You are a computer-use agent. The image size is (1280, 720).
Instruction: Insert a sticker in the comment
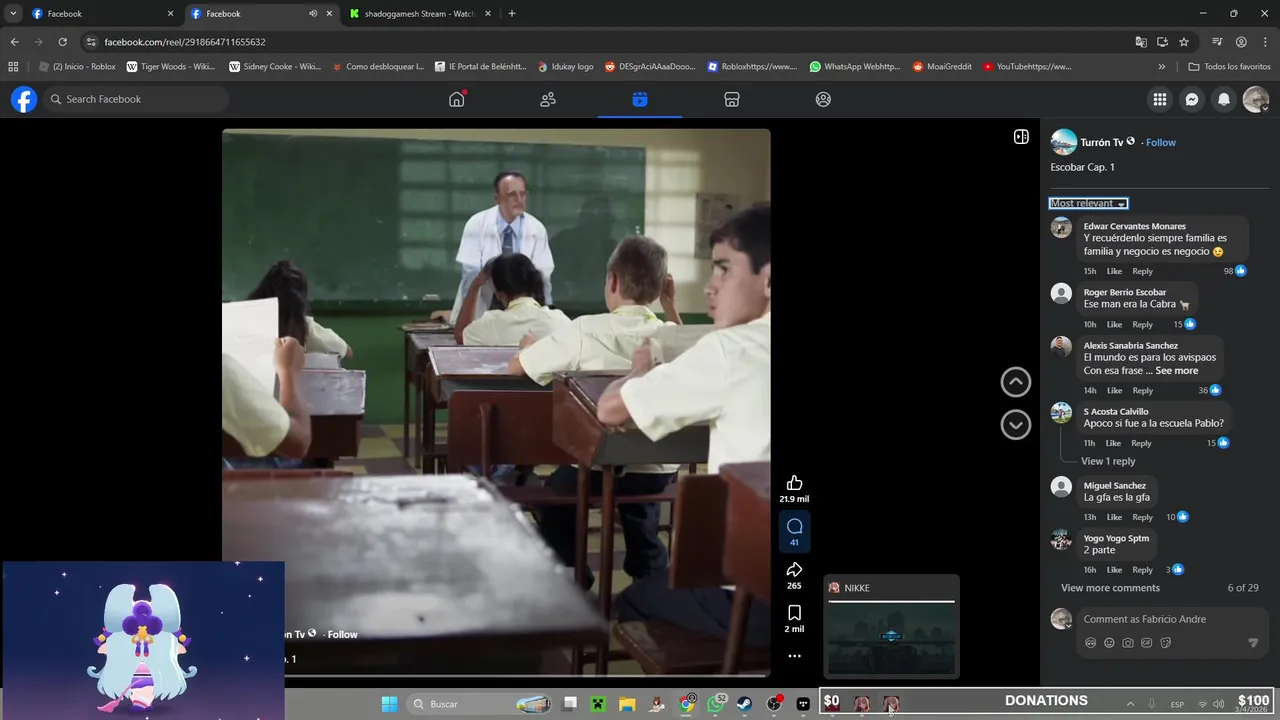pyautogui.click(x=1166, y=643)
